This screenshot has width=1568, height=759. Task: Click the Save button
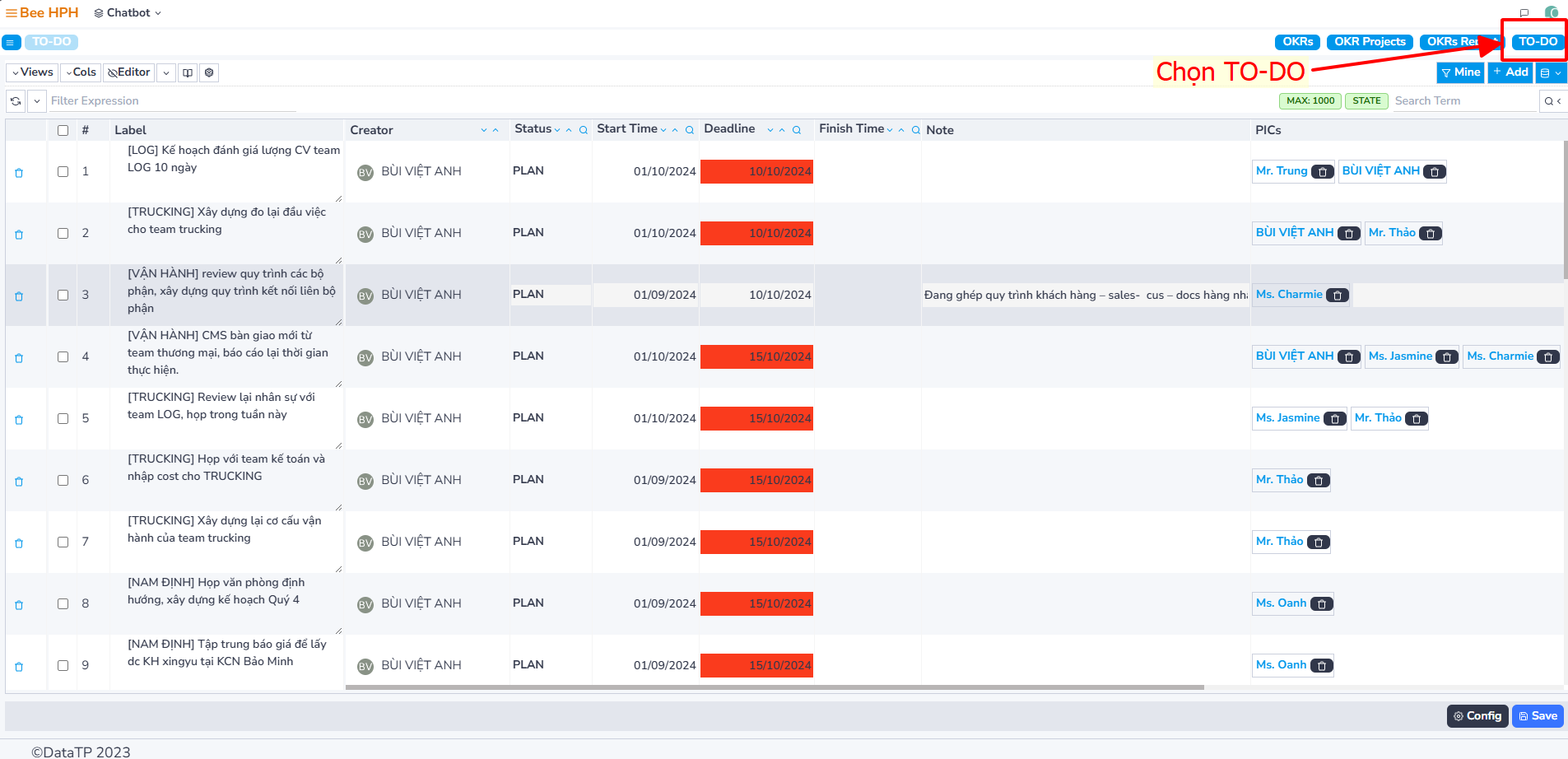(x=1538, y=716)
